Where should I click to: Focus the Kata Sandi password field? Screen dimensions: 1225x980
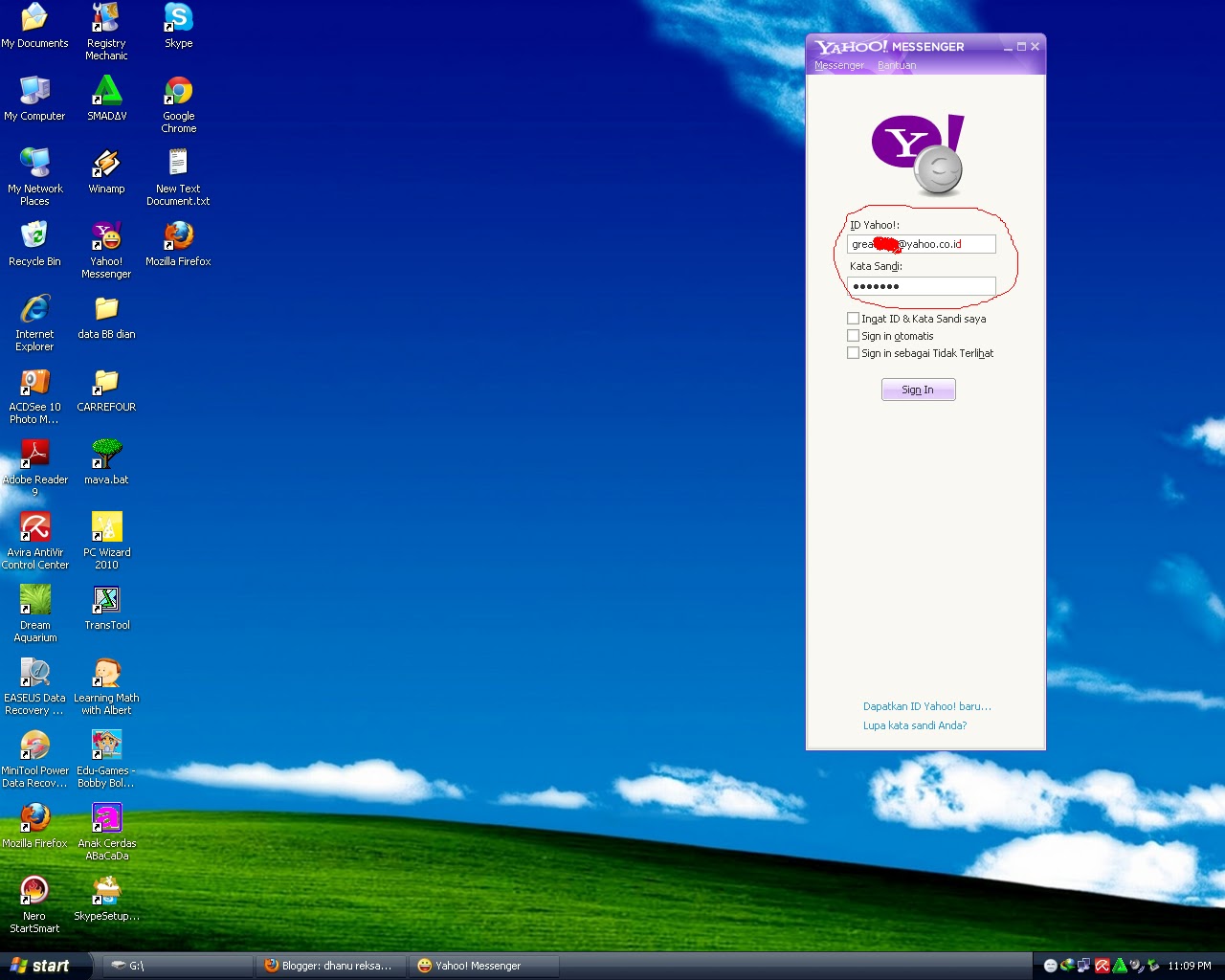(x=922, y=286)
